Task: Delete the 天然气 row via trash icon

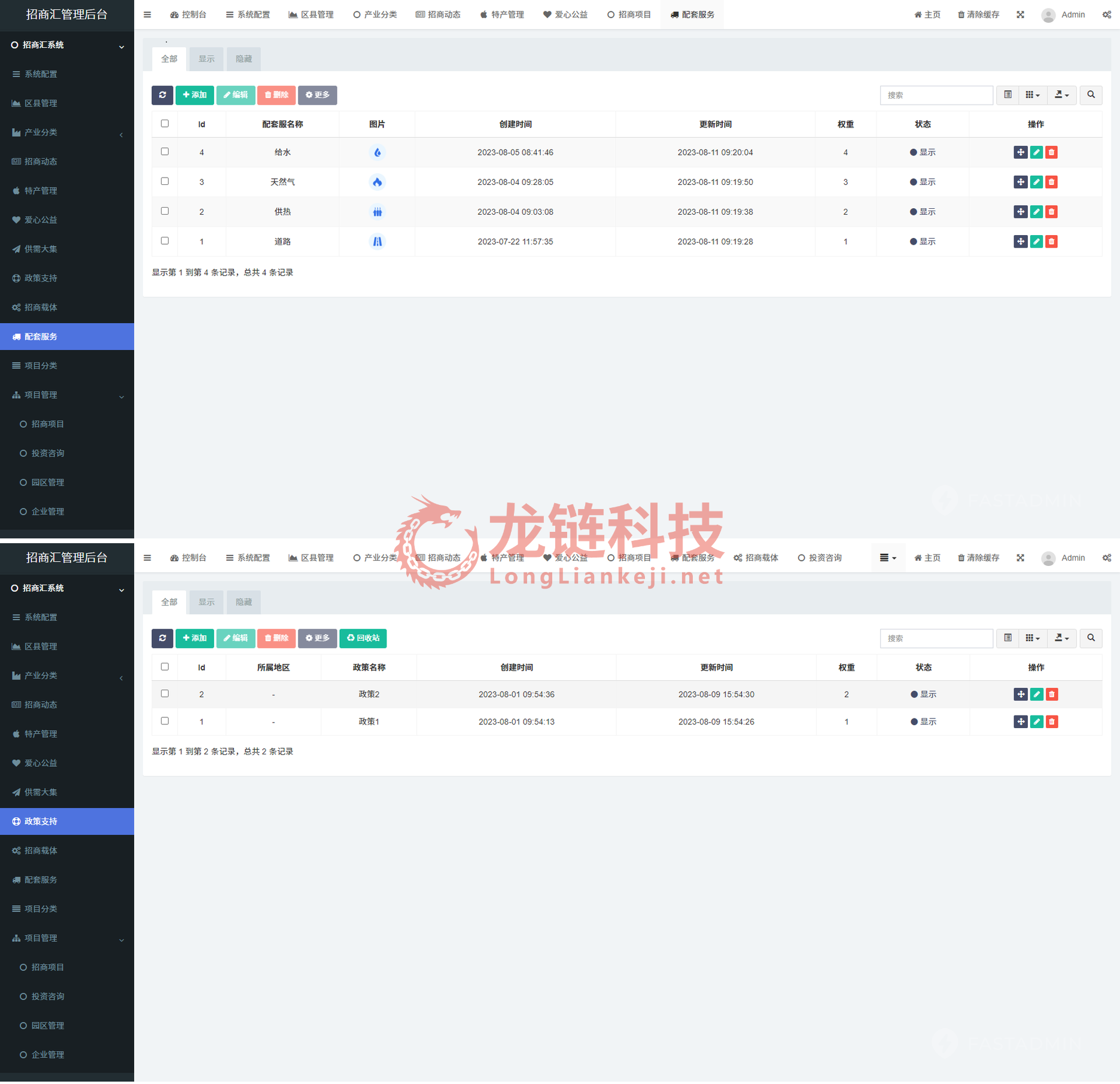Action: pos(1051,182)
